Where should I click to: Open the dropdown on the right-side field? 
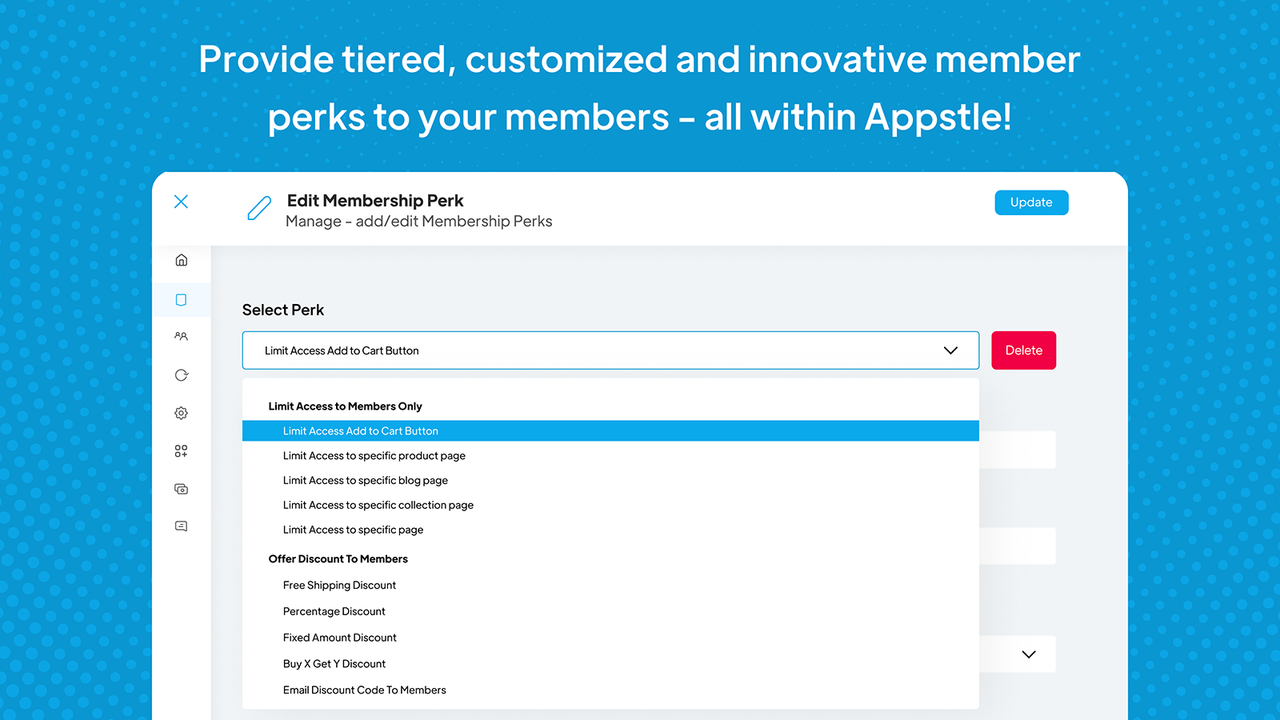point(1028,654)
